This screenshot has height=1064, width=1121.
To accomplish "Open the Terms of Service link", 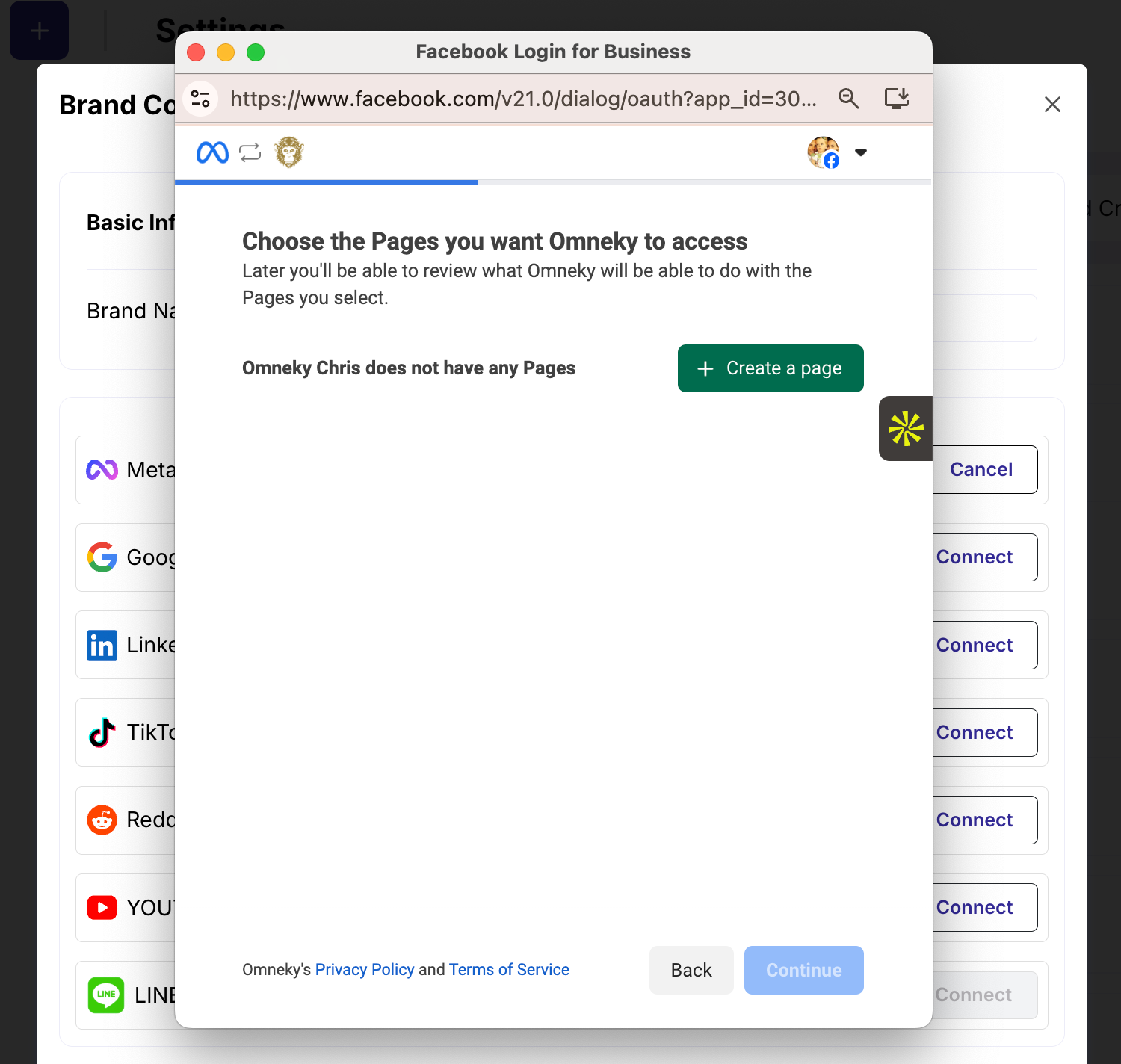I will point(509,970).
